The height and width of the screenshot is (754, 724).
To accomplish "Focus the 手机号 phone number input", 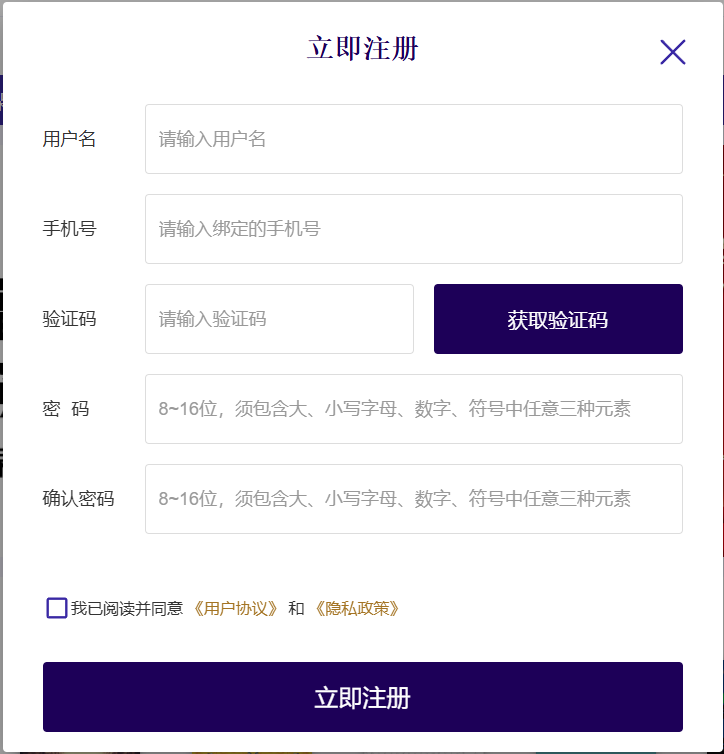I will point(413,229).
